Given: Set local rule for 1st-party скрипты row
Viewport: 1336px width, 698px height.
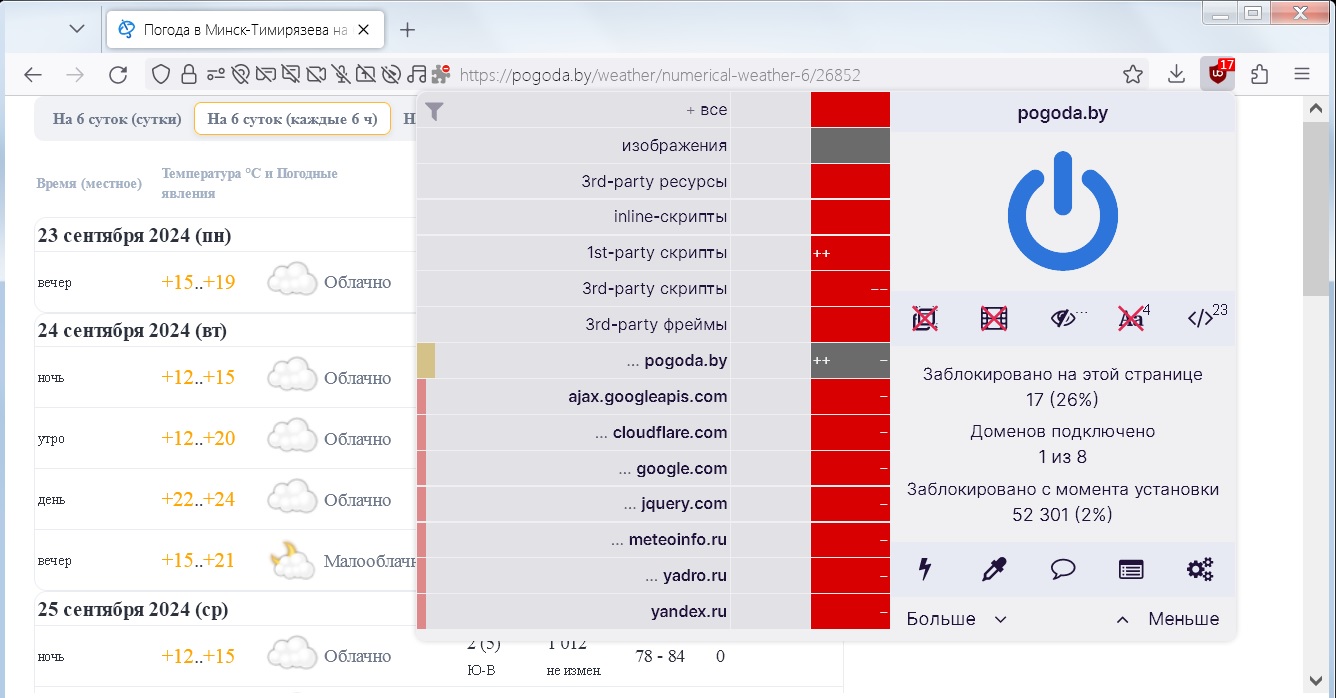Looking at the screenshot, I should click(x=850, y=253).
